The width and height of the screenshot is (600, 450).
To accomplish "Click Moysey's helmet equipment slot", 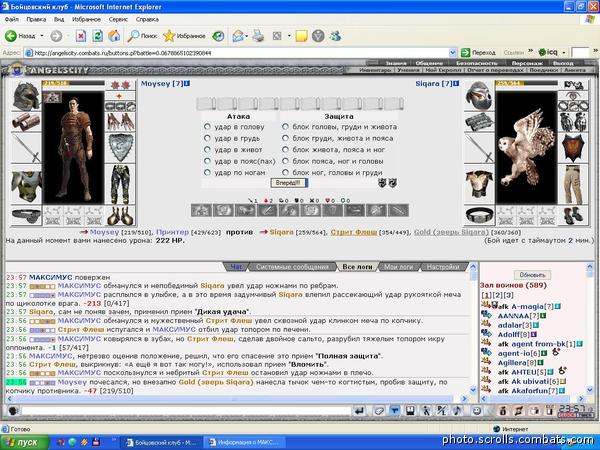I will pyautogui.click(x=26, y=96).
